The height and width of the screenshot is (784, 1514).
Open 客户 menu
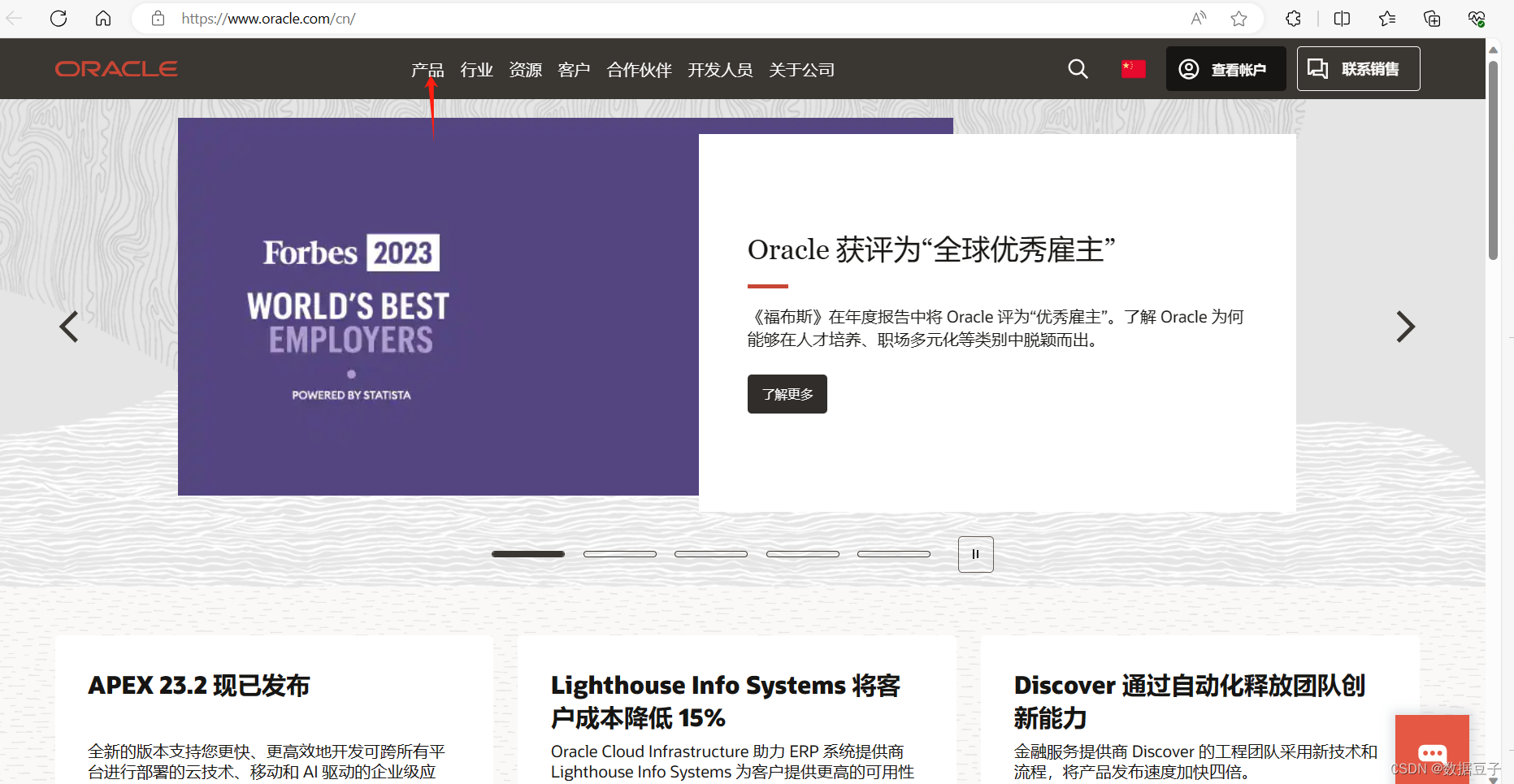tap(574, 70)
